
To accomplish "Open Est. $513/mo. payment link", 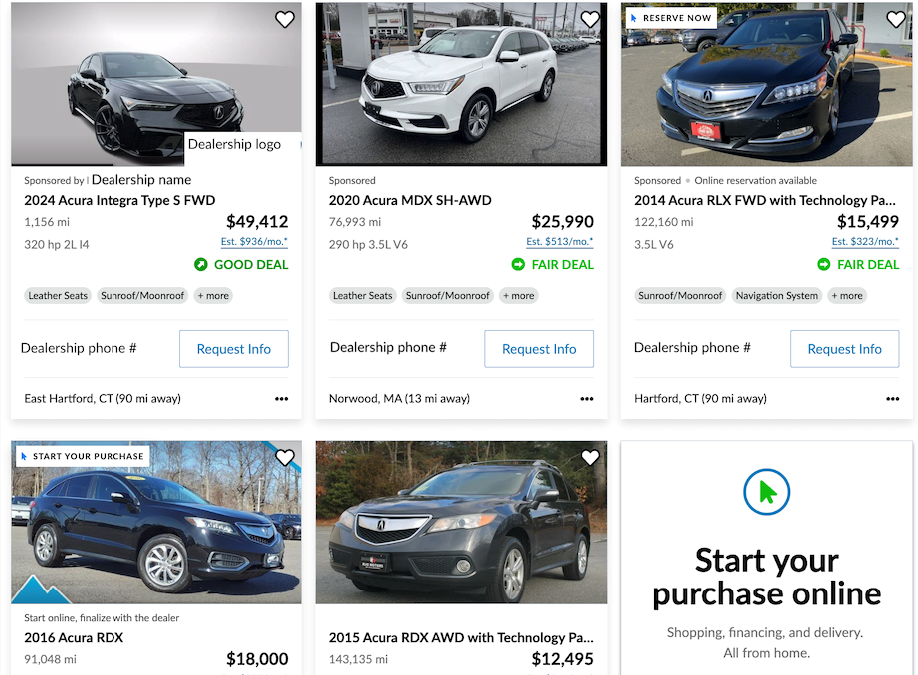I will tap(560, 242).
